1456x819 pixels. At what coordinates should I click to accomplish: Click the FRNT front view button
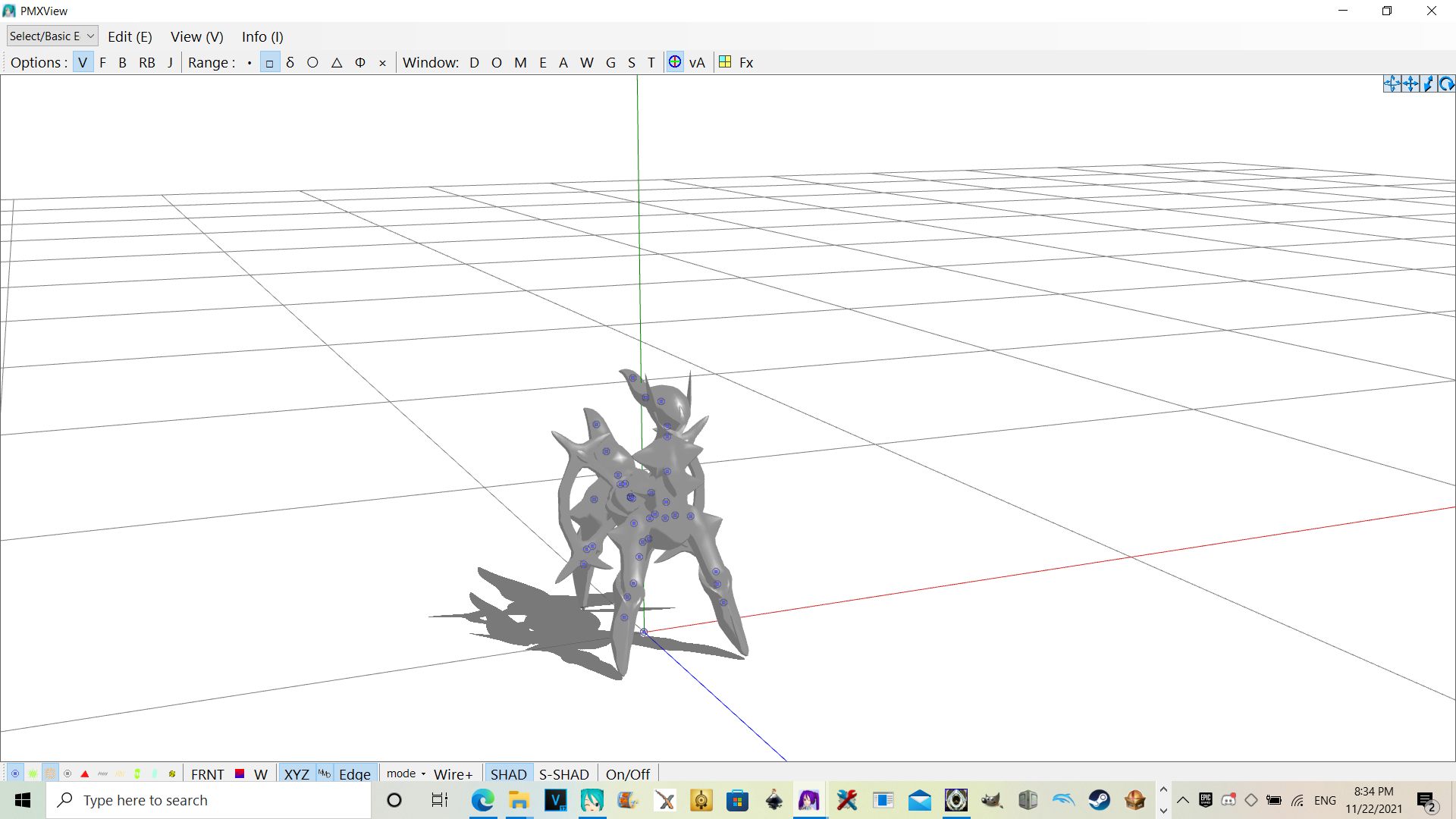(208, 774)
